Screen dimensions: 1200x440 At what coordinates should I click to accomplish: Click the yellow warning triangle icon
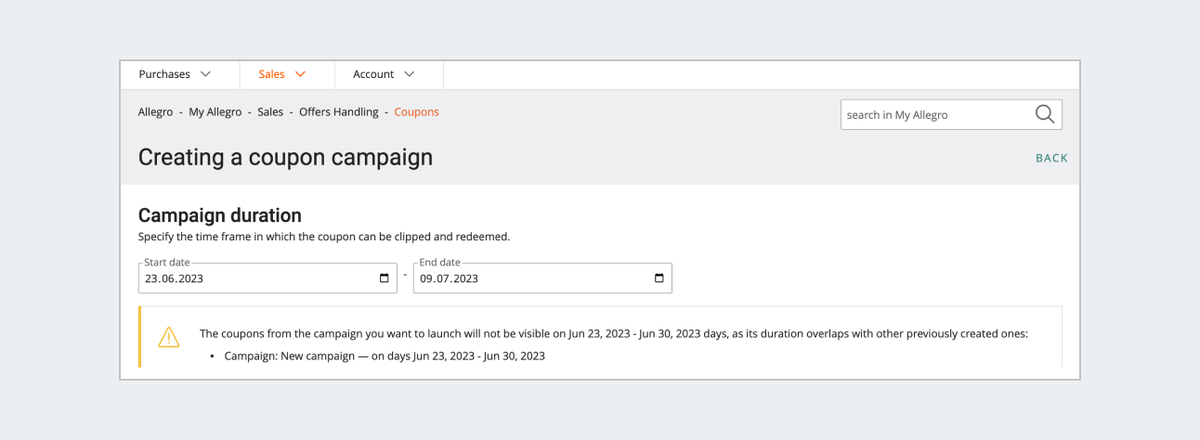tap(168, 337)
